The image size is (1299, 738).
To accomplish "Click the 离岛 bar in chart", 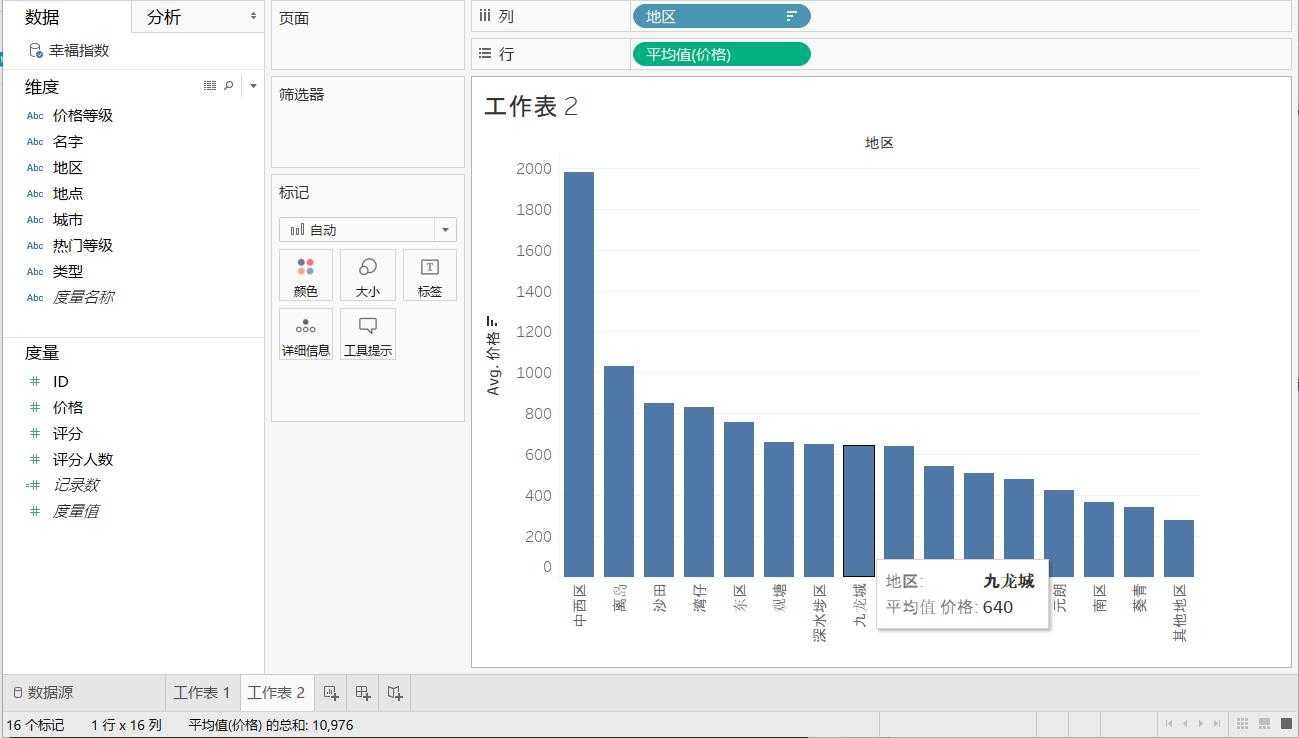I will tap(619, 471).
